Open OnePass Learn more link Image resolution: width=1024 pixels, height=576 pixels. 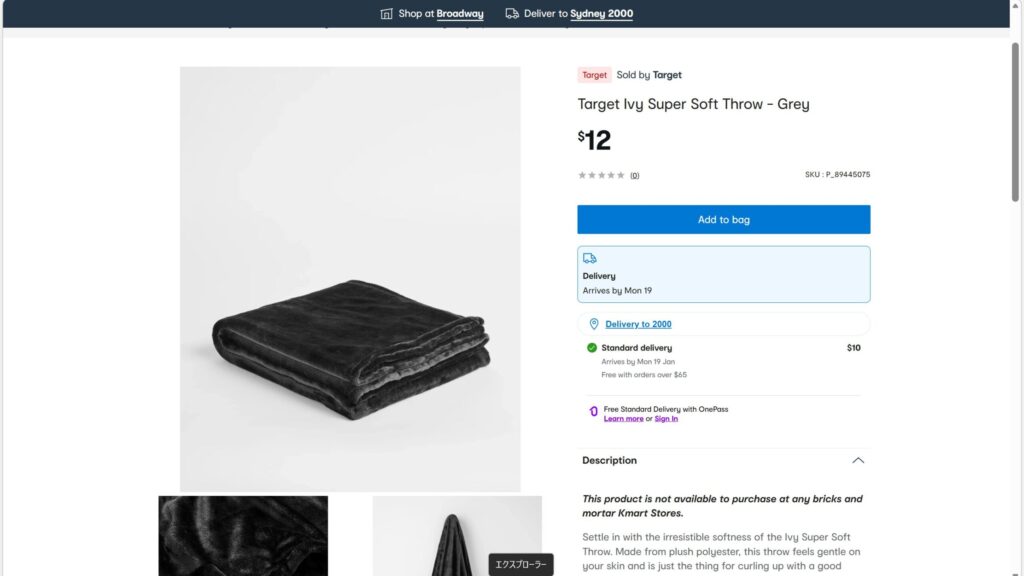click(x=623, y=419)
